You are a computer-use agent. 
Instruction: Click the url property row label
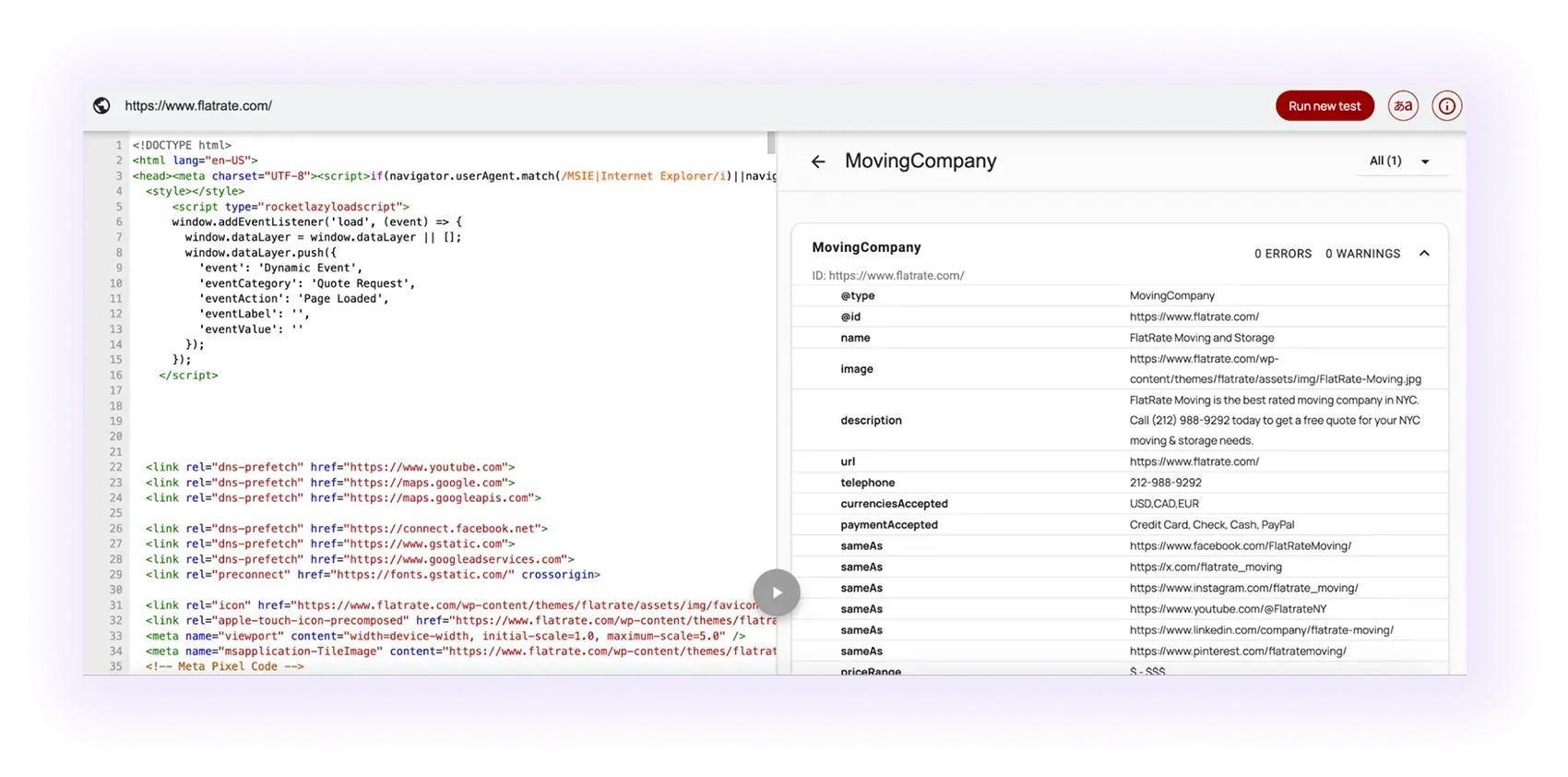(x=848, y=461)
